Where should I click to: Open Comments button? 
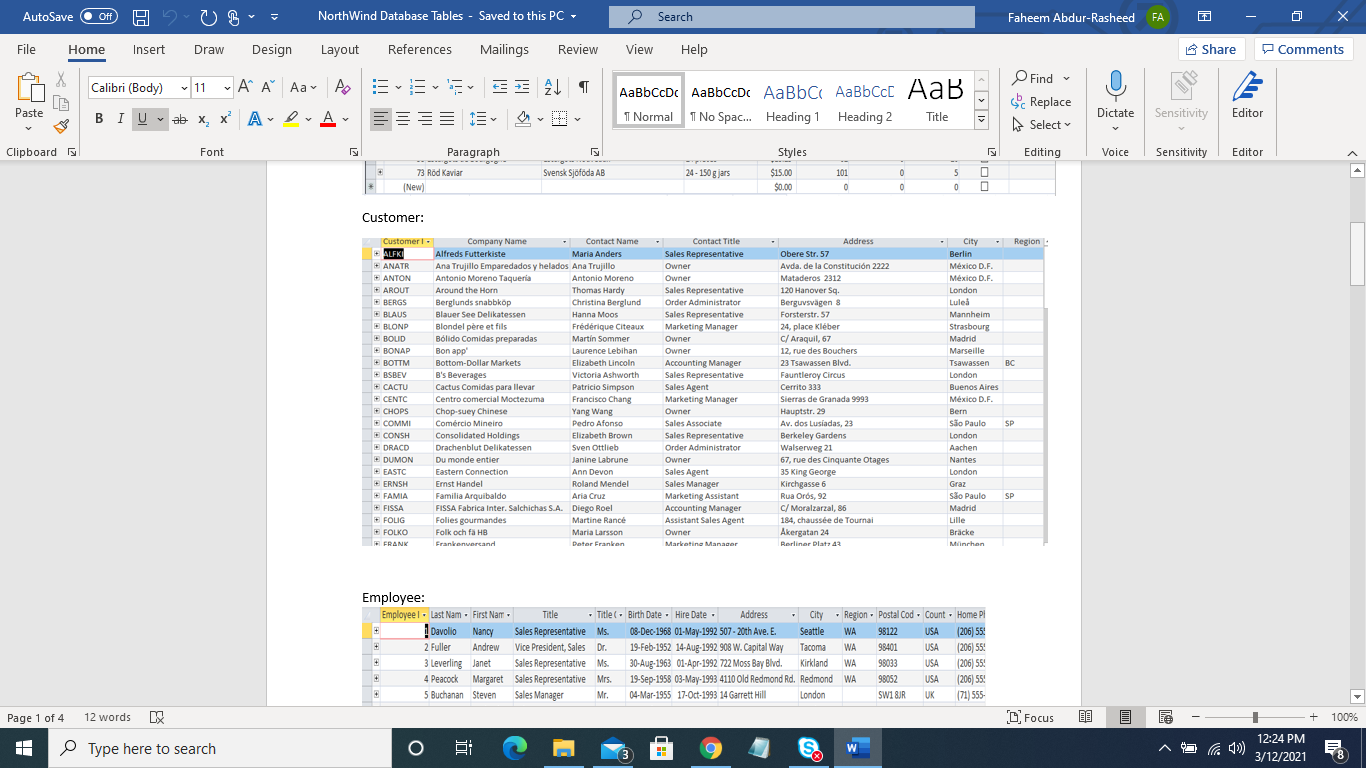pyautogui.click(x=1304, y=49)
